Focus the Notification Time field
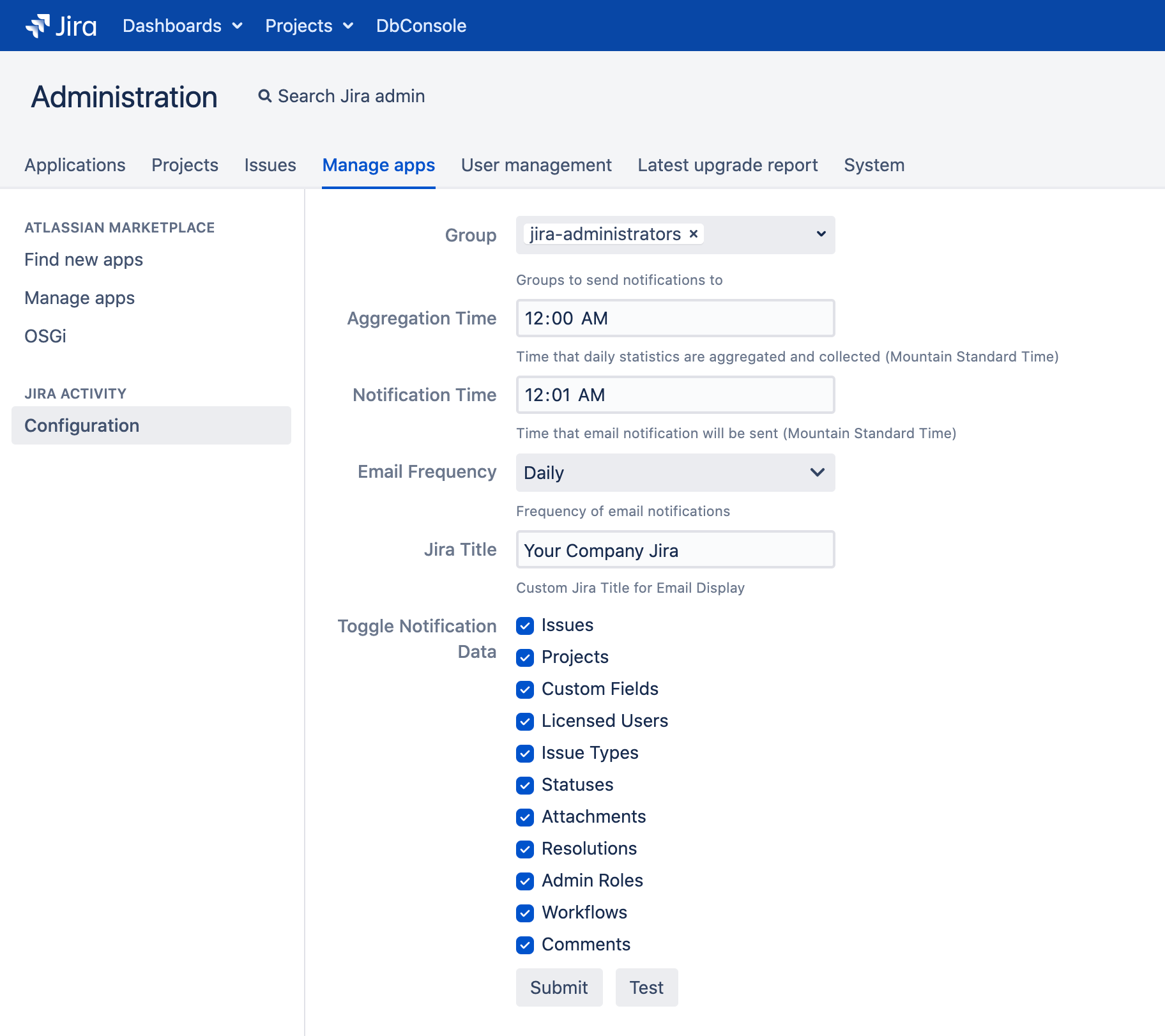1165x1036 pixels. [x=675, y=395]
